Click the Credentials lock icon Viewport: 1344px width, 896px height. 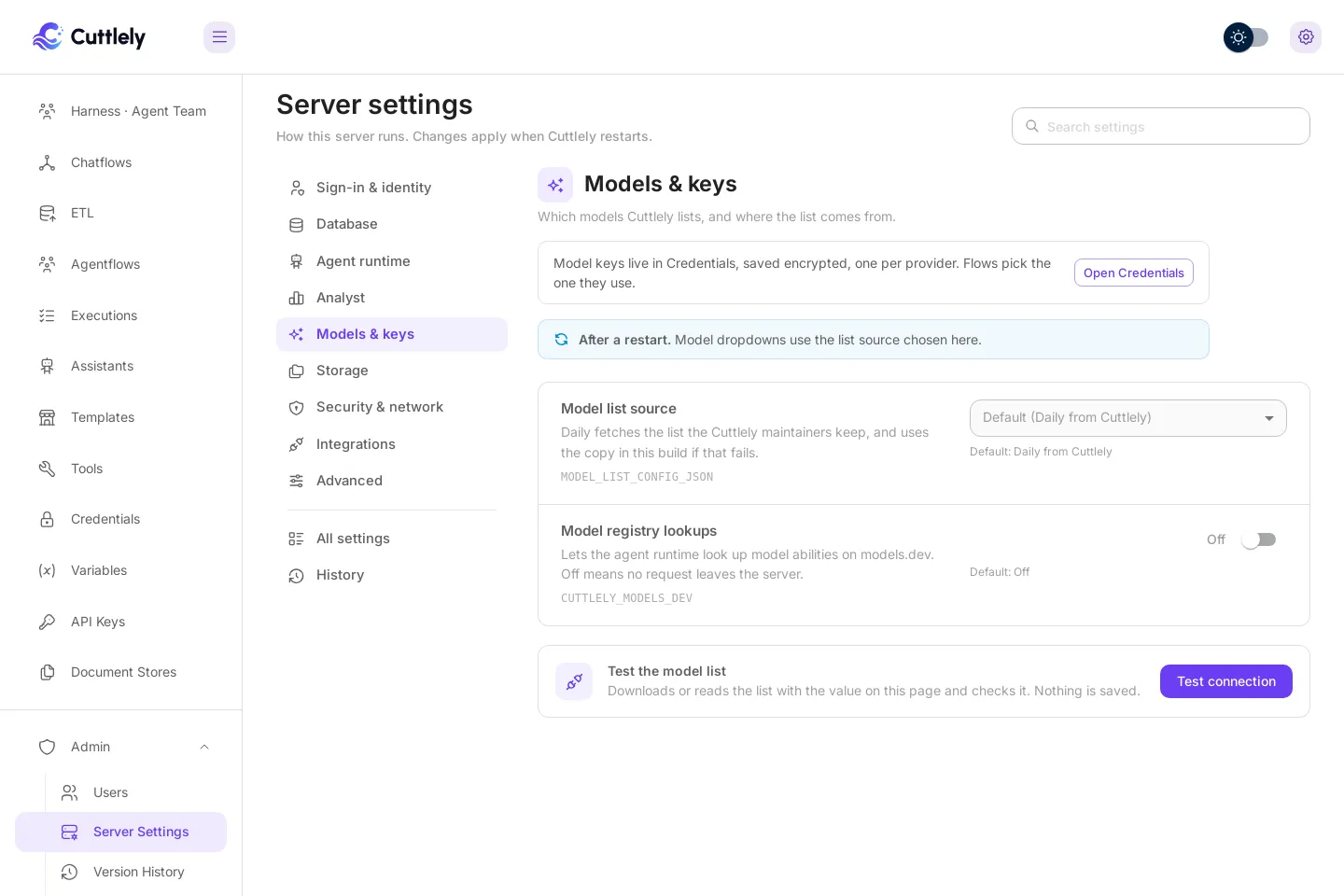coord(47,519)
